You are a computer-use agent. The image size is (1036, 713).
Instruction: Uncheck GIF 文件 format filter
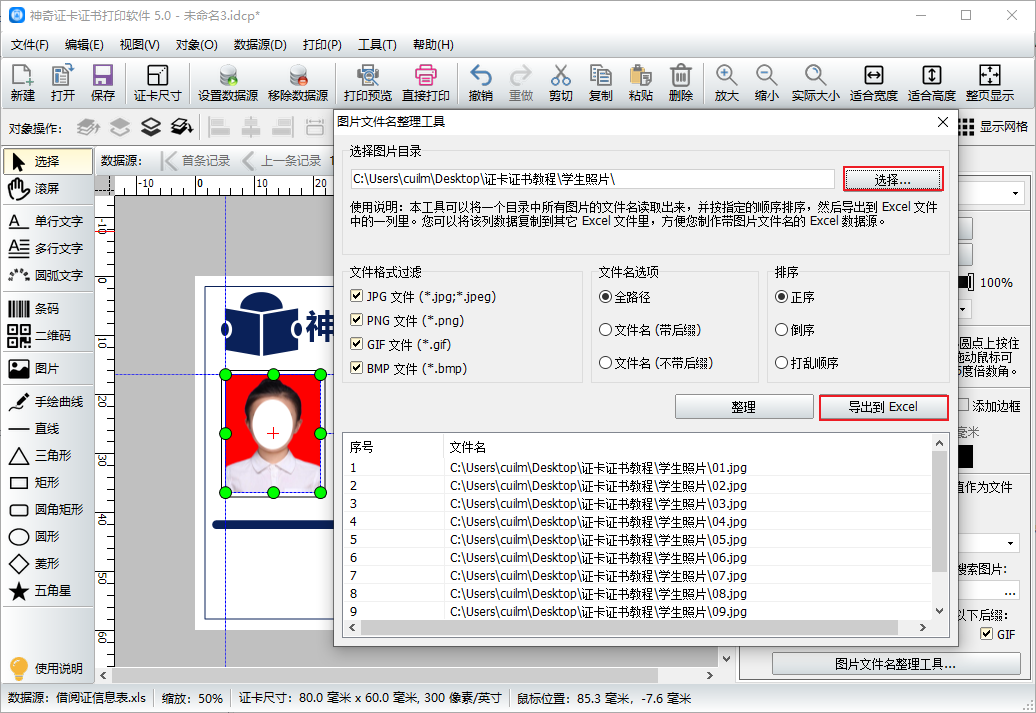tap(357, 344)
